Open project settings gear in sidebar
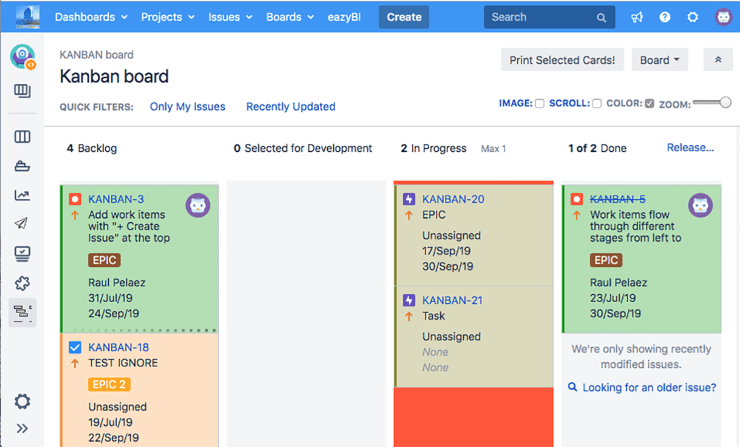Image resolution: width=740 pixels, height=447 pixels. (x=22, y=401)
